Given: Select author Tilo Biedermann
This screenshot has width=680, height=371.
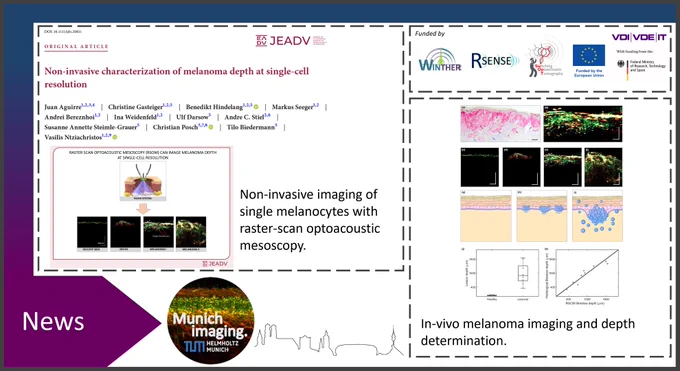Looking at the screenshot, I should click(x=251, y=127).
